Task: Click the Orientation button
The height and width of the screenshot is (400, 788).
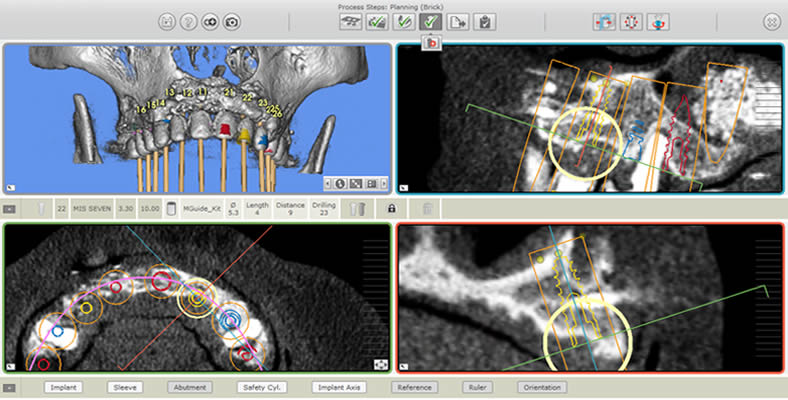Action: click(541, 387)
